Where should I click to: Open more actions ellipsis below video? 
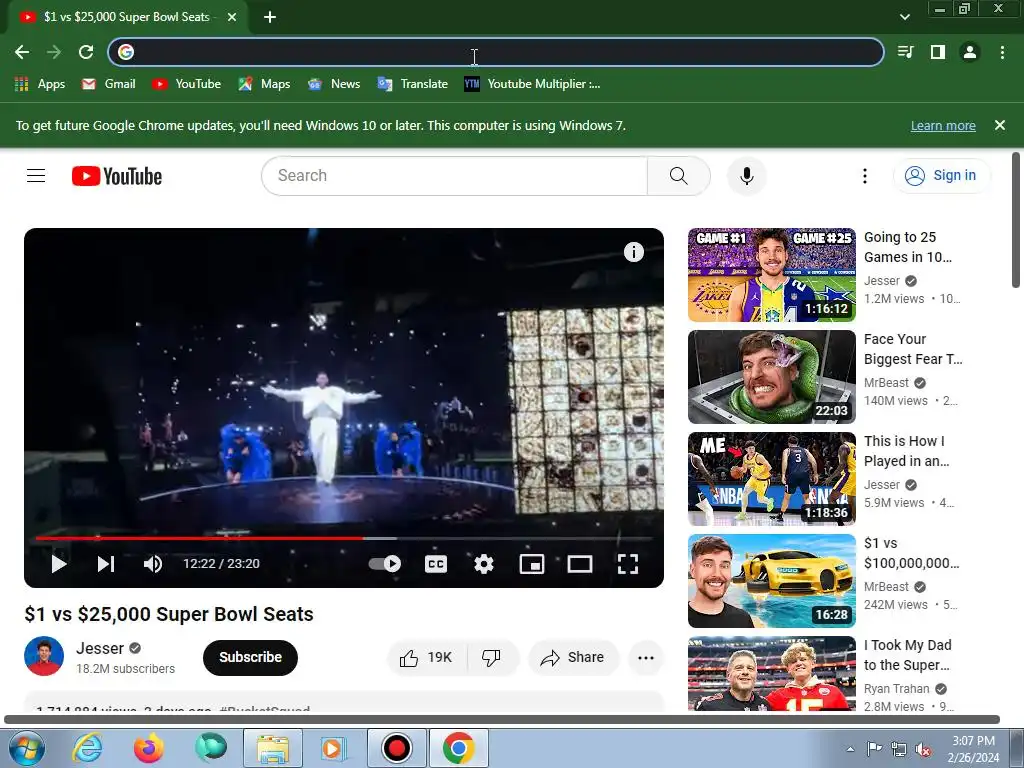click(x=646, y=658)
